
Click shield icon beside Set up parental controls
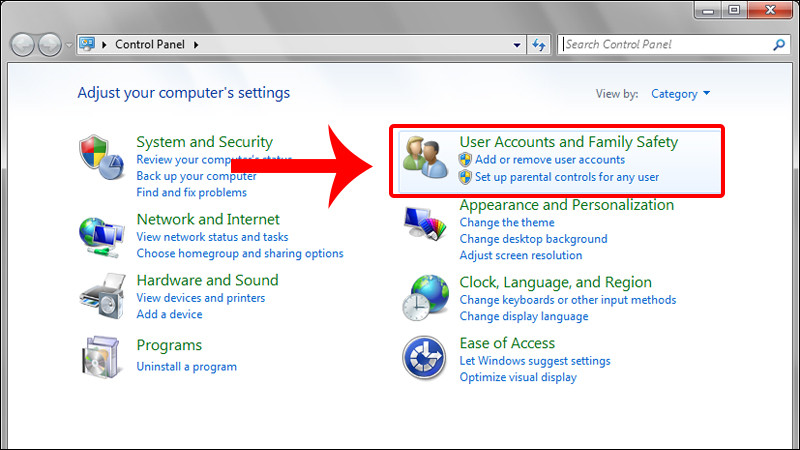[465, 177]
